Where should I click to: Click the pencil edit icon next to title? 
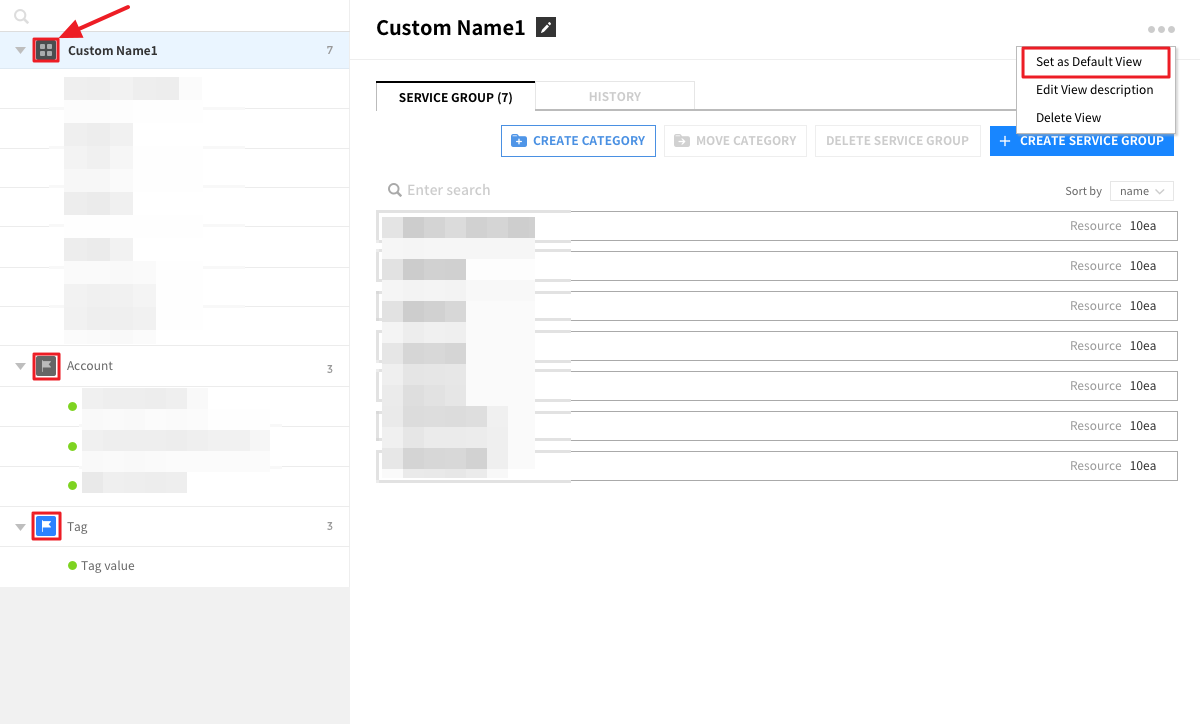pyautogui.click(x=545, y=28)
